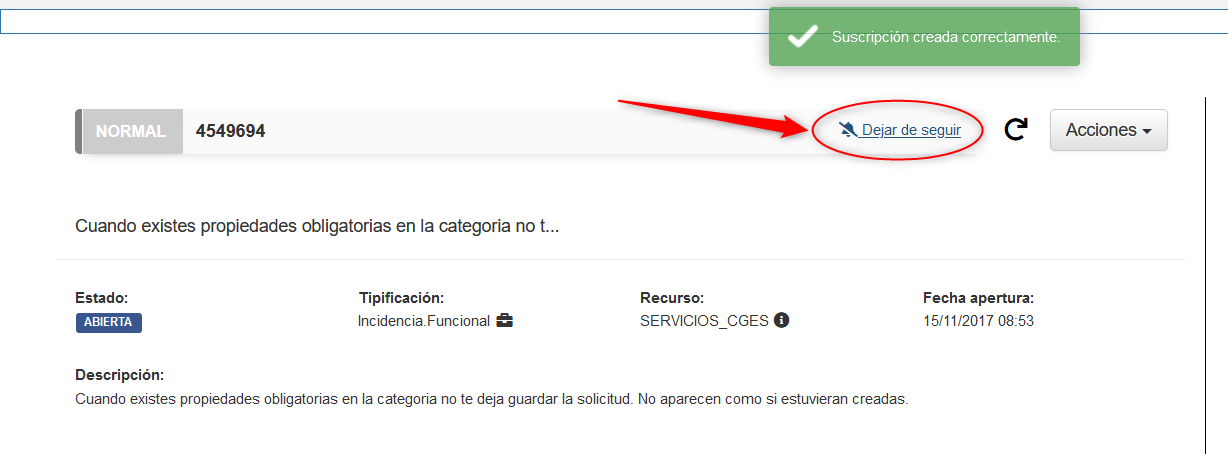The height and width of the screenshot is (454, 1228).
Task: Click the Estado field label
Action: [x=102, y=297]
